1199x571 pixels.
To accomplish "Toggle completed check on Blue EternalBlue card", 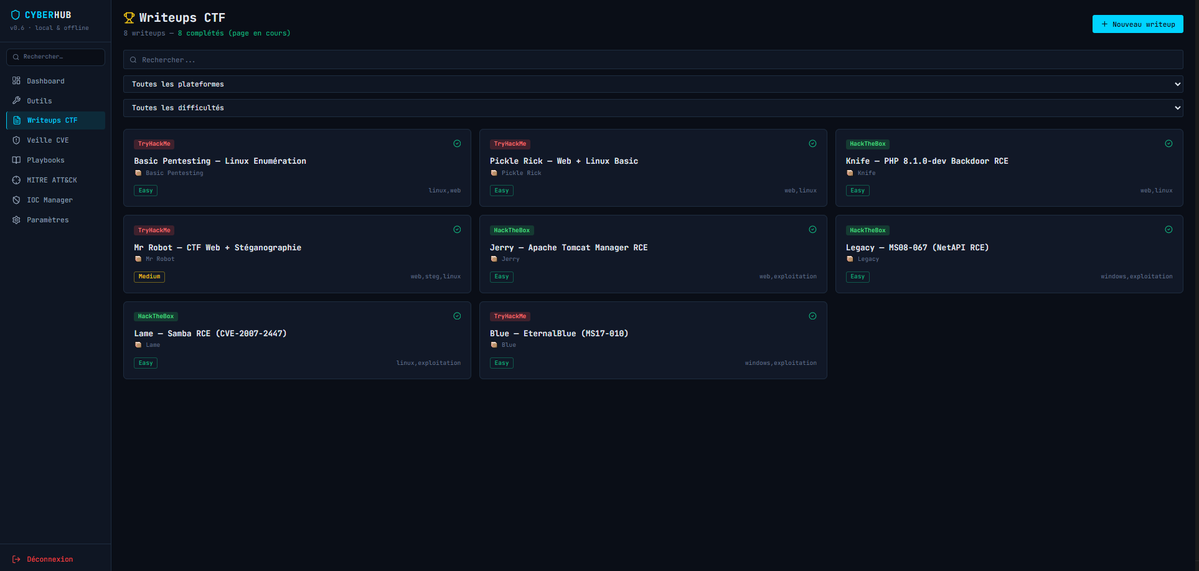I will click(x=813, y=316).
